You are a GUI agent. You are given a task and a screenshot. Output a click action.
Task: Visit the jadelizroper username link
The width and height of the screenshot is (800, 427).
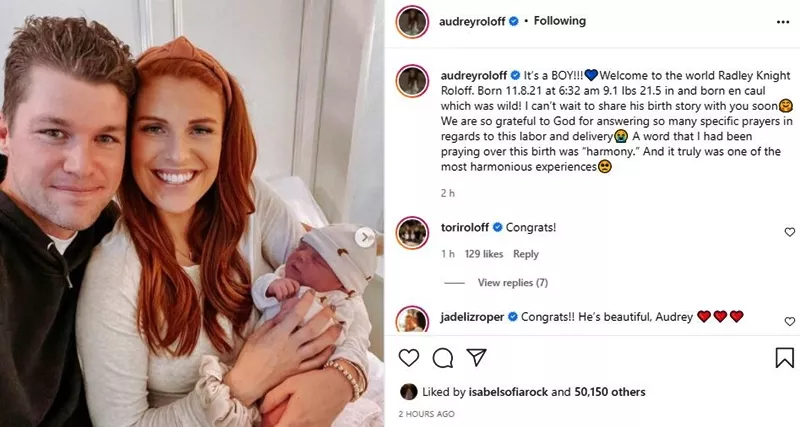click(472, 317)
